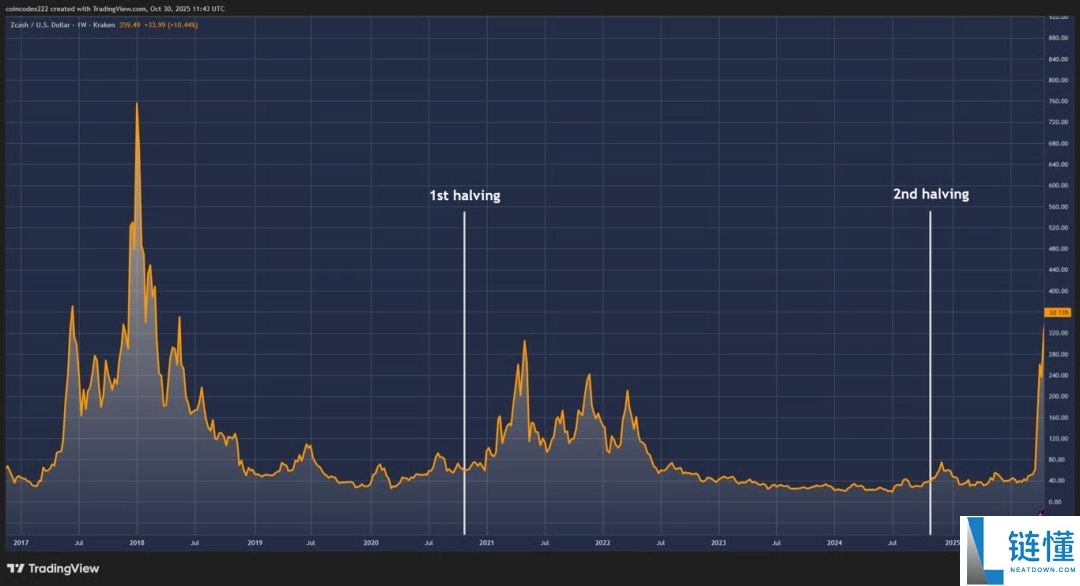Click the 520.00 price axis label

1057,227
